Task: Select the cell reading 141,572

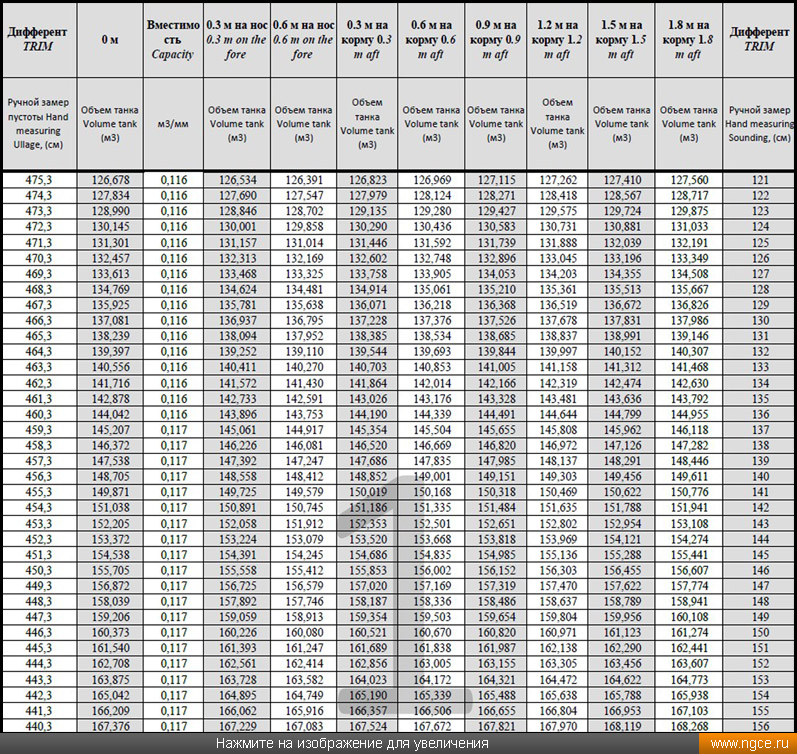Action: (237, 383)
